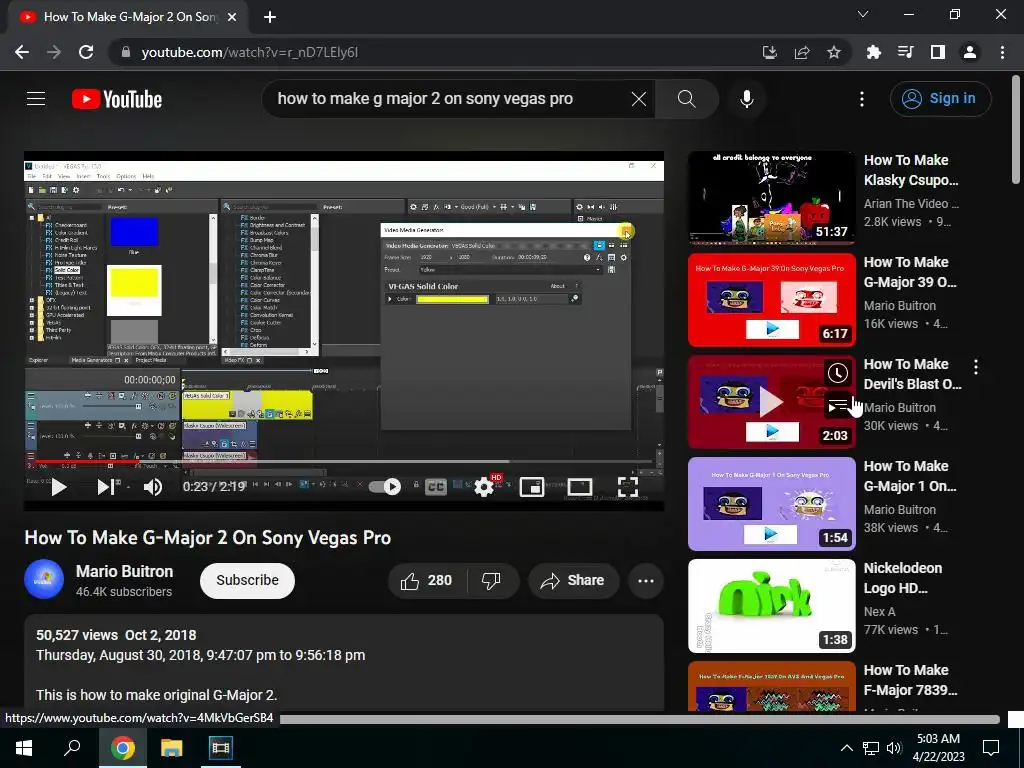Image resolution: width=1024 pixels, height=768 pixels.
Task: Show hidden system tray icons
Action: (846, 748)
